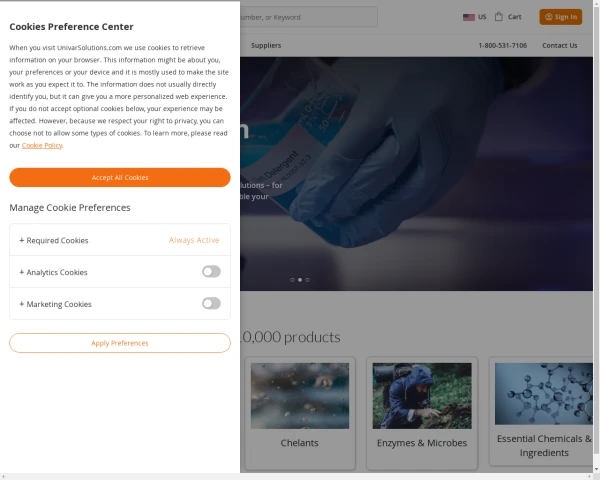Click the Accept All Cookies button
The height and width of the screenshot is (480, 600).
pos(120,177)
